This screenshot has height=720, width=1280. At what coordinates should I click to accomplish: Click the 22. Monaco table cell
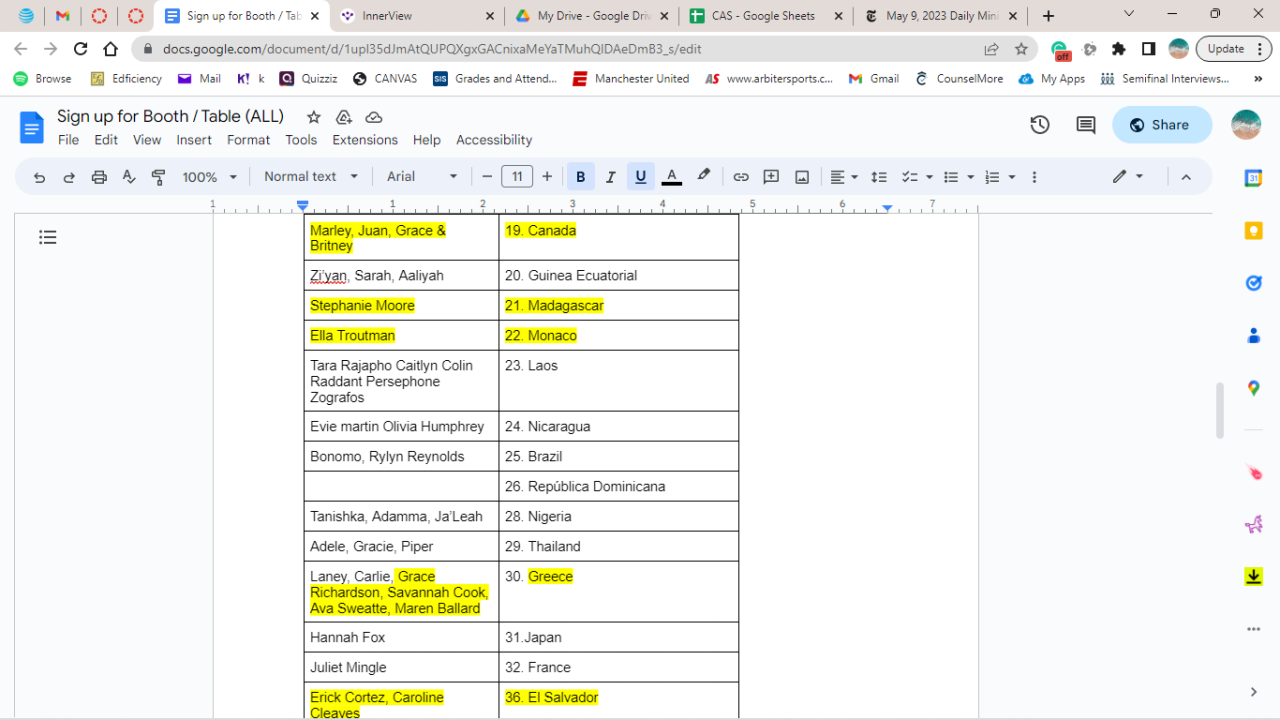click(618, 335)
